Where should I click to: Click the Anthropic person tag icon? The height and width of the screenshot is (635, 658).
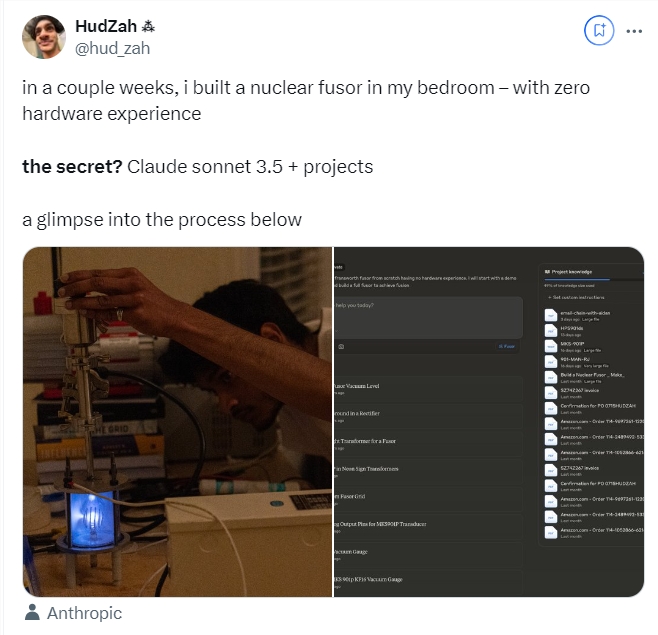32,613
